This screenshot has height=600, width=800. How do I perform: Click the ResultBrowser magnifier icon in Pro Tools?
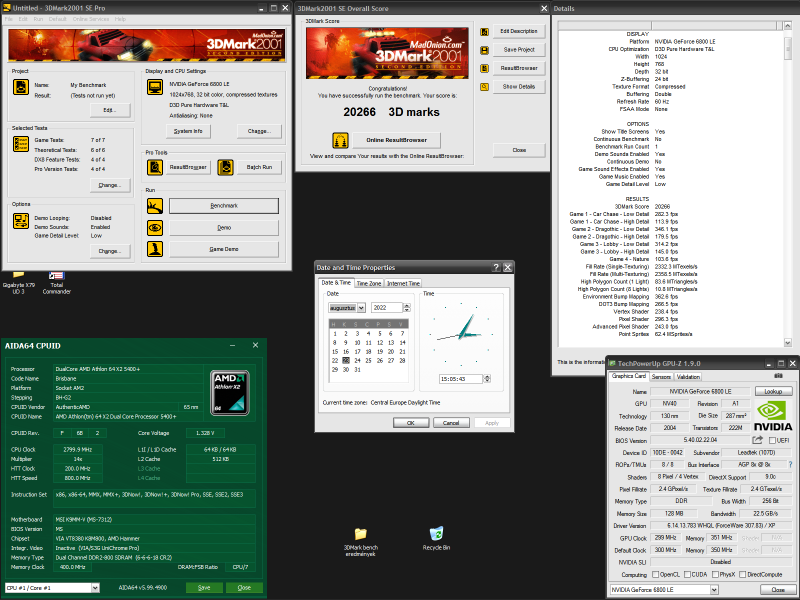click(155, 167)
